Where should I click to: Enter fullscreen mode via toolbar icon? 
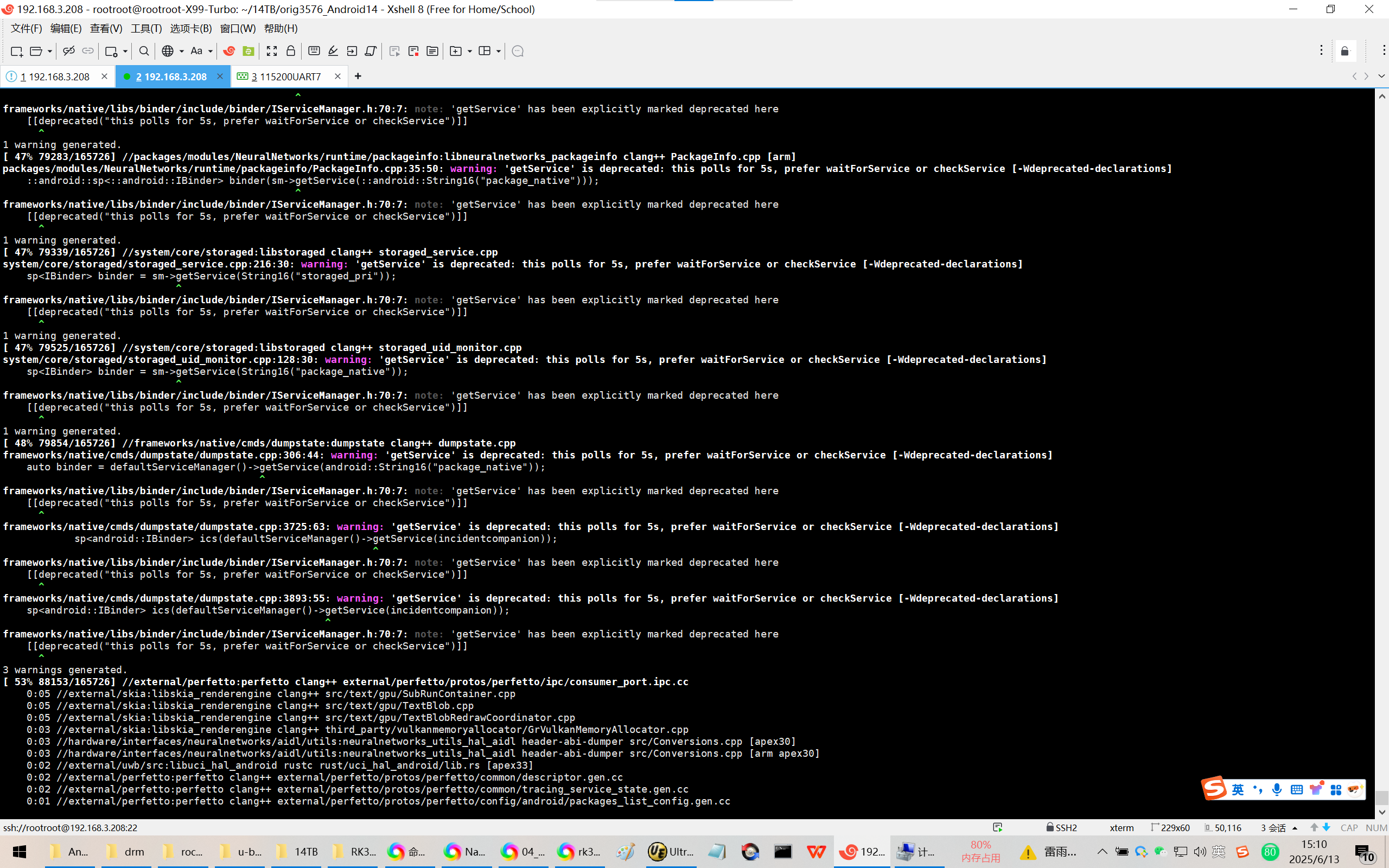tap(271, 51)
